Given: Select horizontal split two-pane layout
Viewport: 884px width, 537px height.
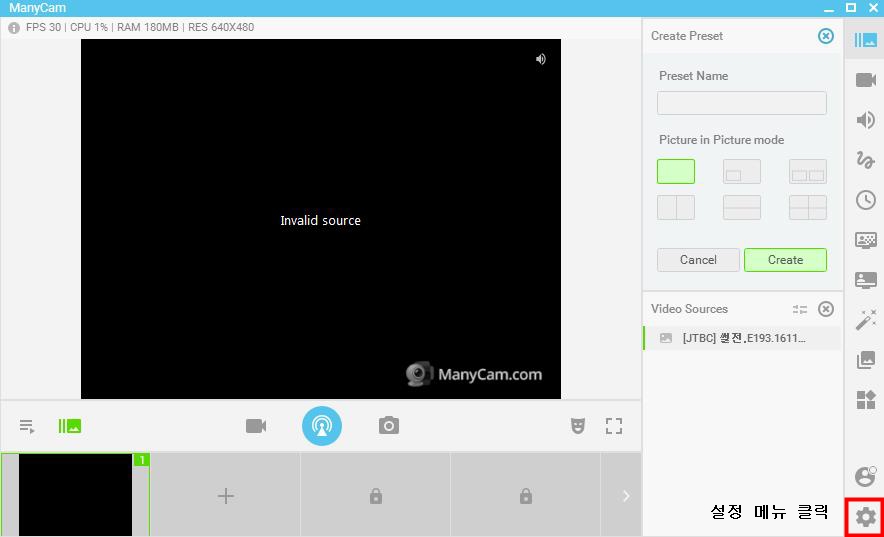Looking at the screenshot, I should [x=742, y=207].
